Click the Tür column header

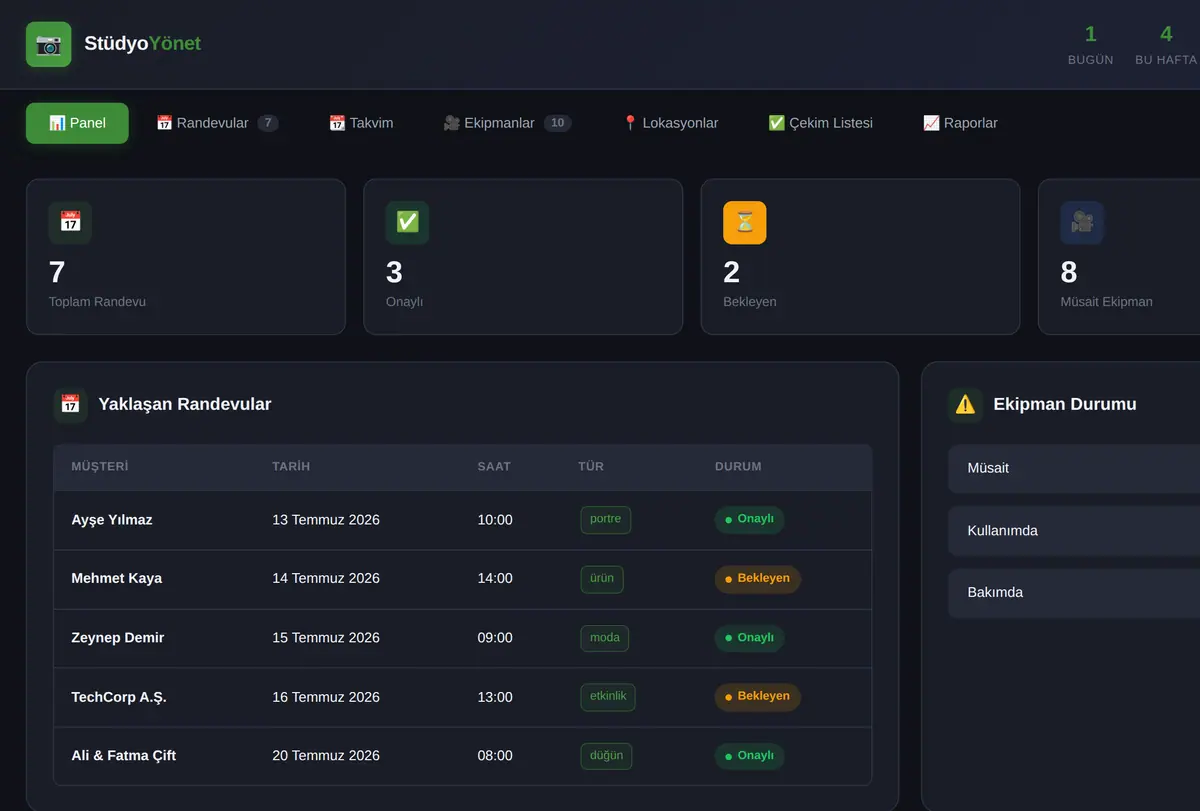591,467
